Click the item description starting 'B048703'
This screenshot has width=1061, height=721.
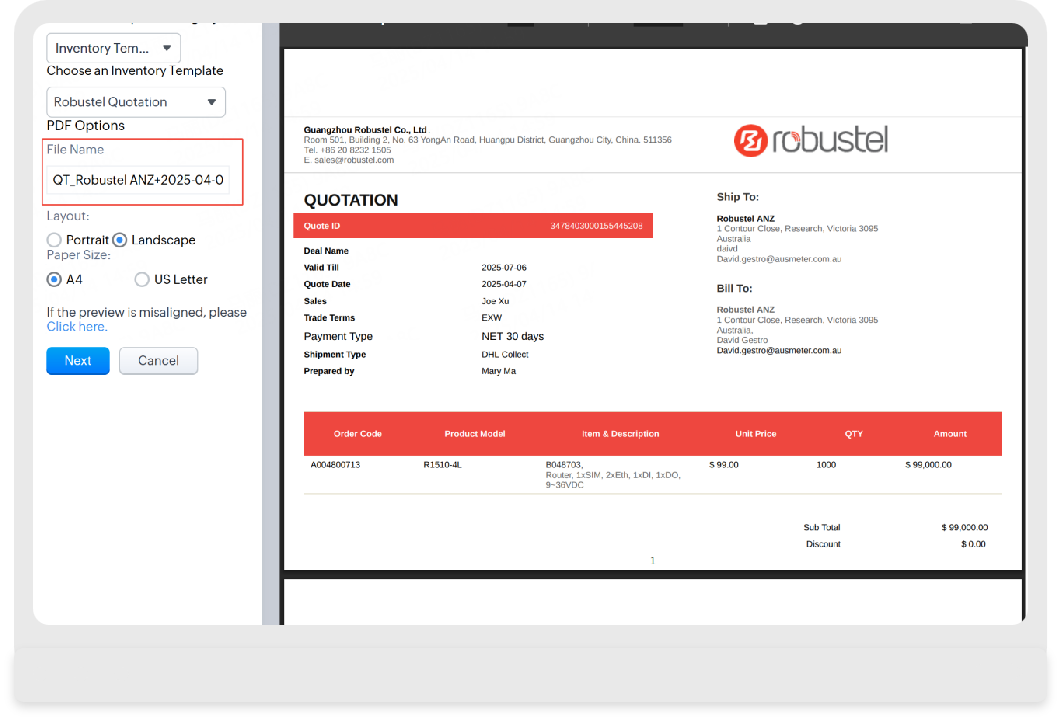pyautogui.click(x=613, y=475)
